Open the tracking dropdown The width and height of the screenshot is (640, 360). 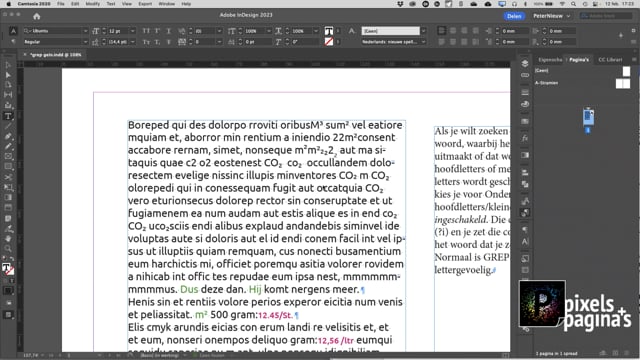click(x=219, y=42)
